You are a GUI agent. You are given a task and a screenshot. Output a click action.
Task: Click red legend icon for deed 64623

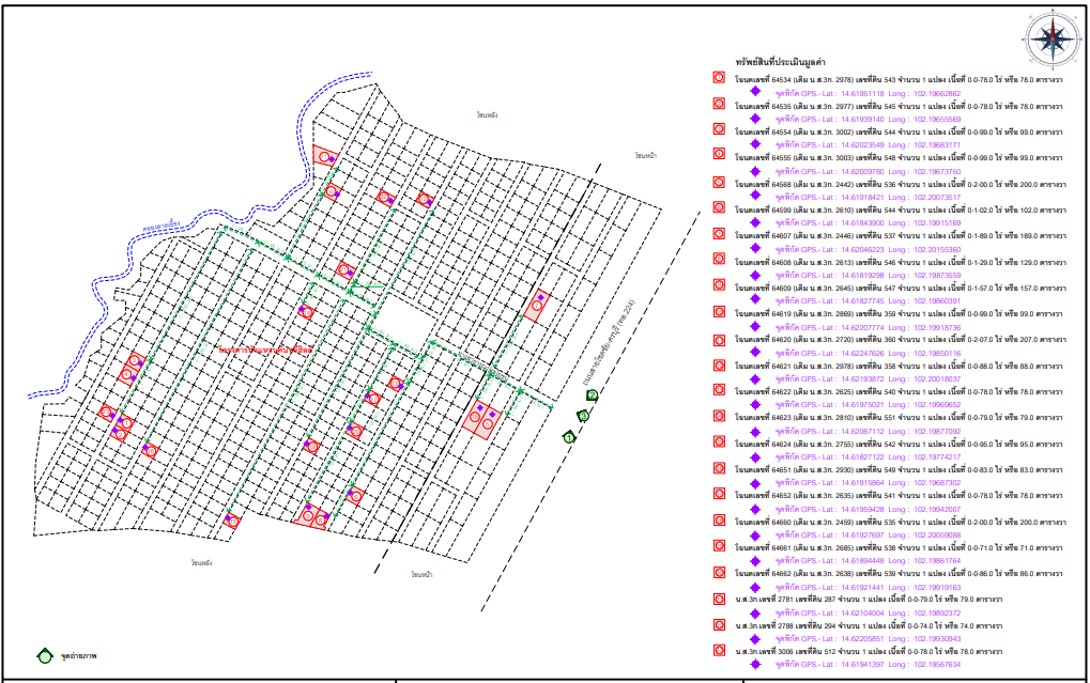[x=719, y=415]
